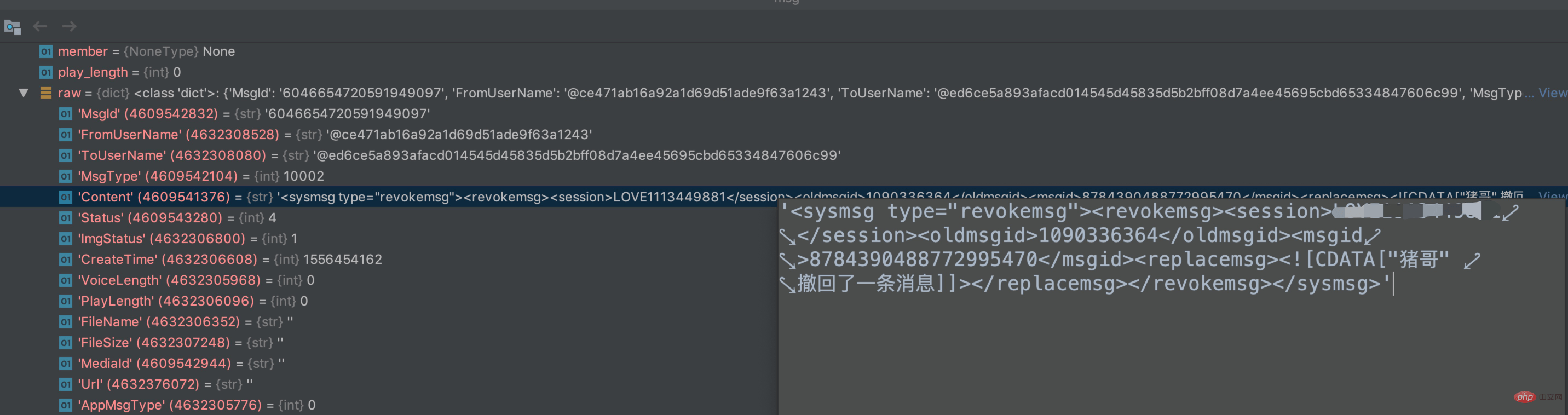Click the variable icon beside 'PlayLength'
The height and width of the screenshot is (415, 1568).
66,301
